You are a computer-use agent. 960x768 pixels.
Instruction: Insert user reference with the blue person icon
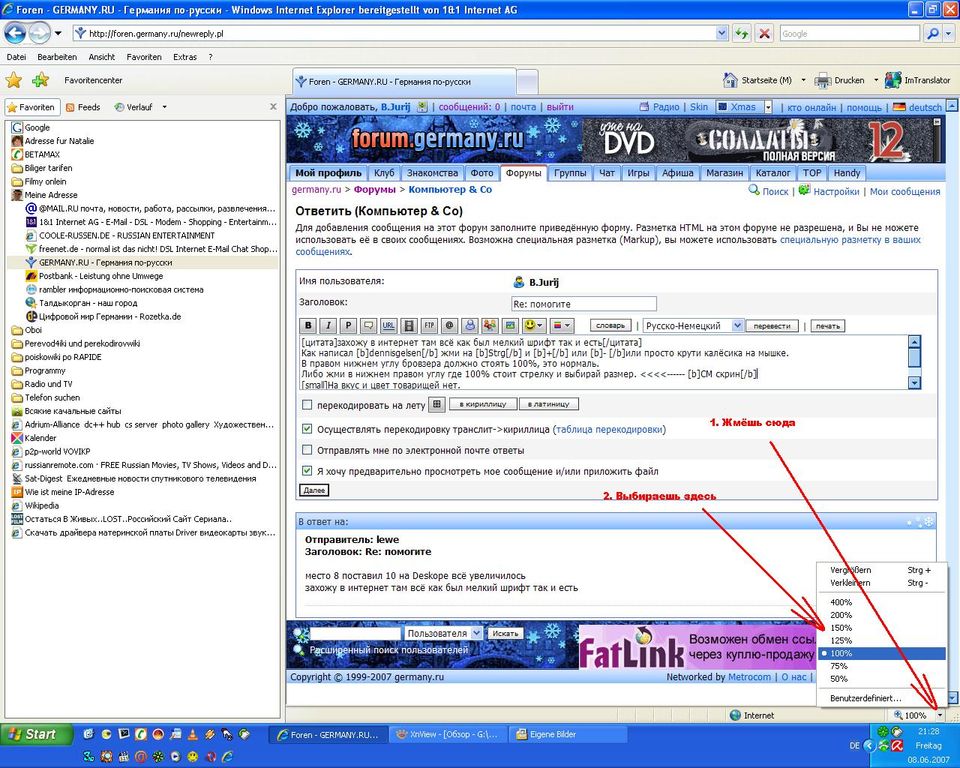point(470,326)
